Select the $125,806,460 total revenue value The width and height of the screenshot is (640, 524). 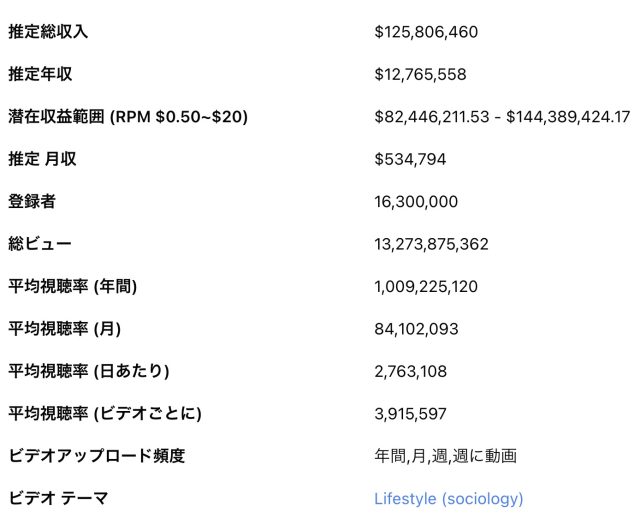point(426,32)
